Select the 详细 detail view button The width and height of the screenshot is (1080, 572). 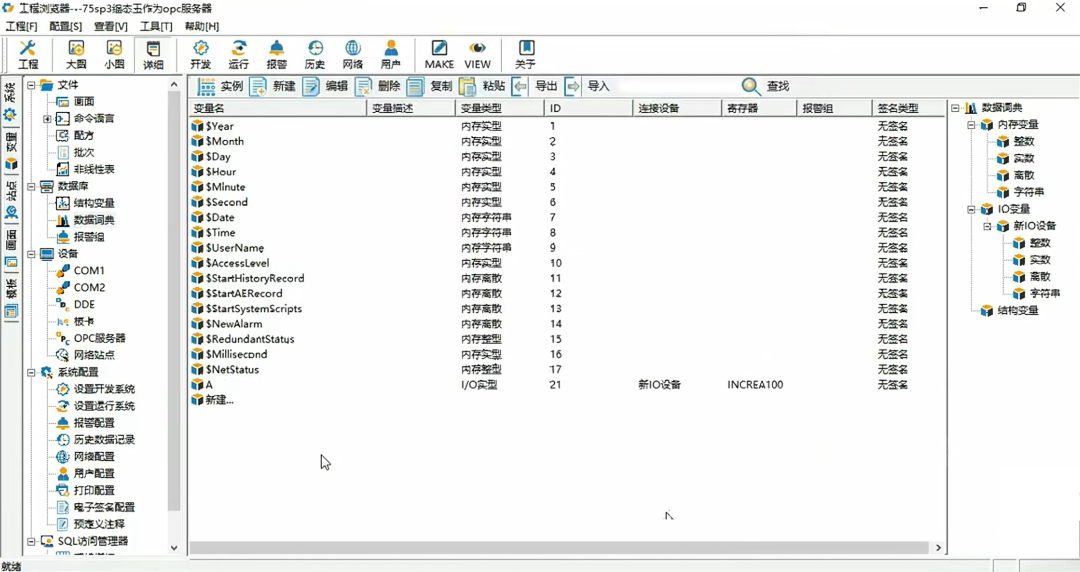(x=153, y=54)
